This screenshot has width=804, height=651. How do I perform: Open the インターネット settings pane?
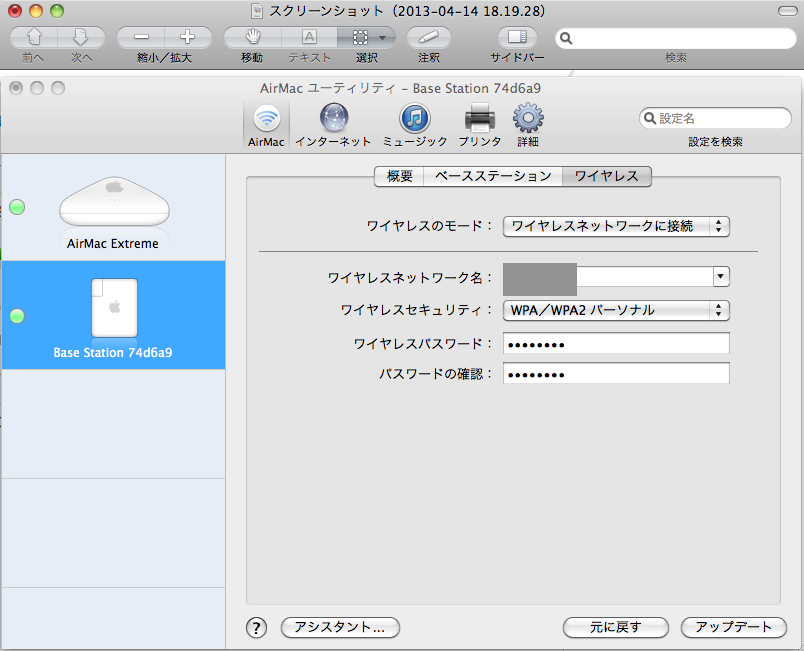click(333, 125)
